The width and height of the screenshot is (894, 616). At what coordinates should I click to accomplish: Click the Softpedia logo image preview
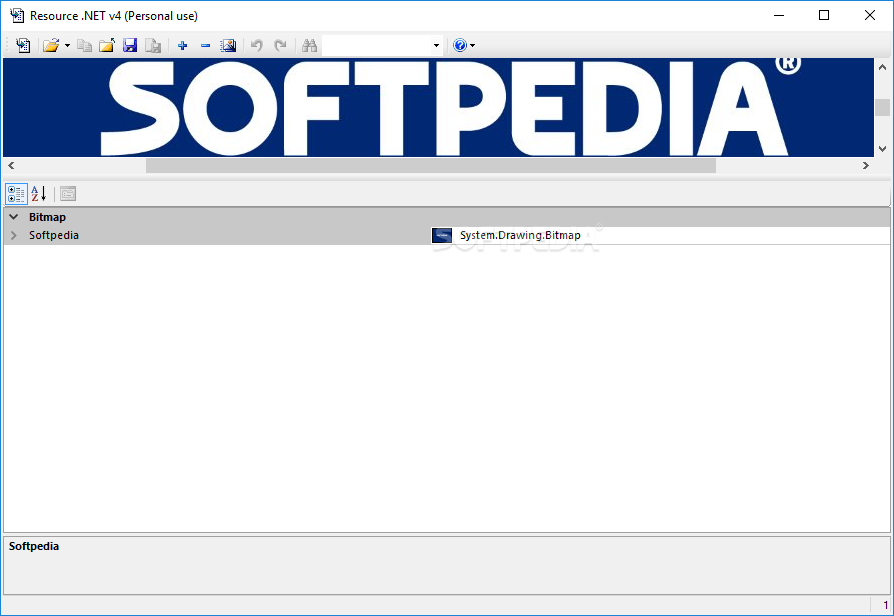(438, 107)
